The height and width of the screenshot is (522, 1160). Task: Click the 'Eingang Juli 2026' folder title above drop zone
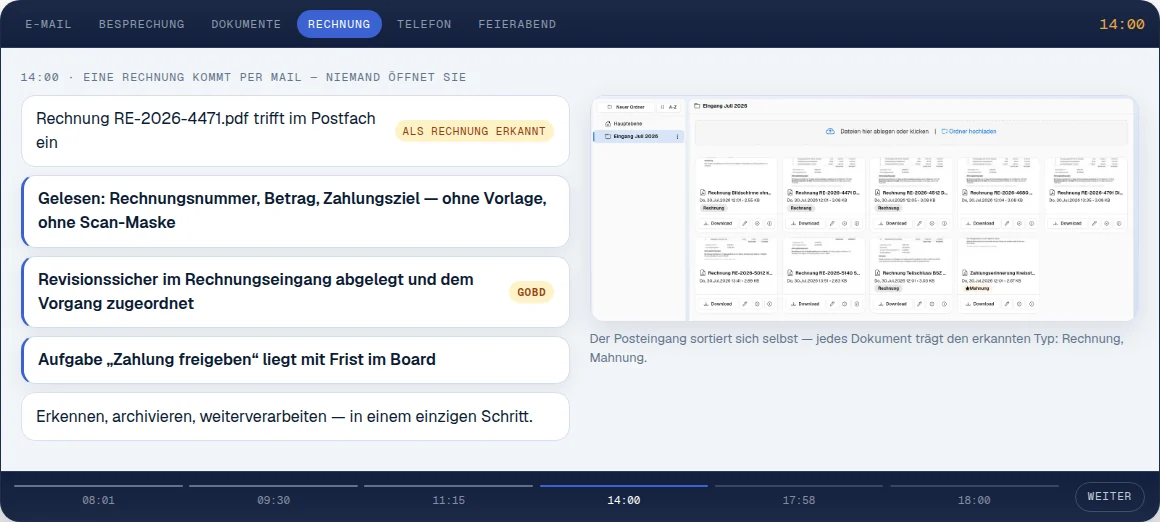(721, 106)
